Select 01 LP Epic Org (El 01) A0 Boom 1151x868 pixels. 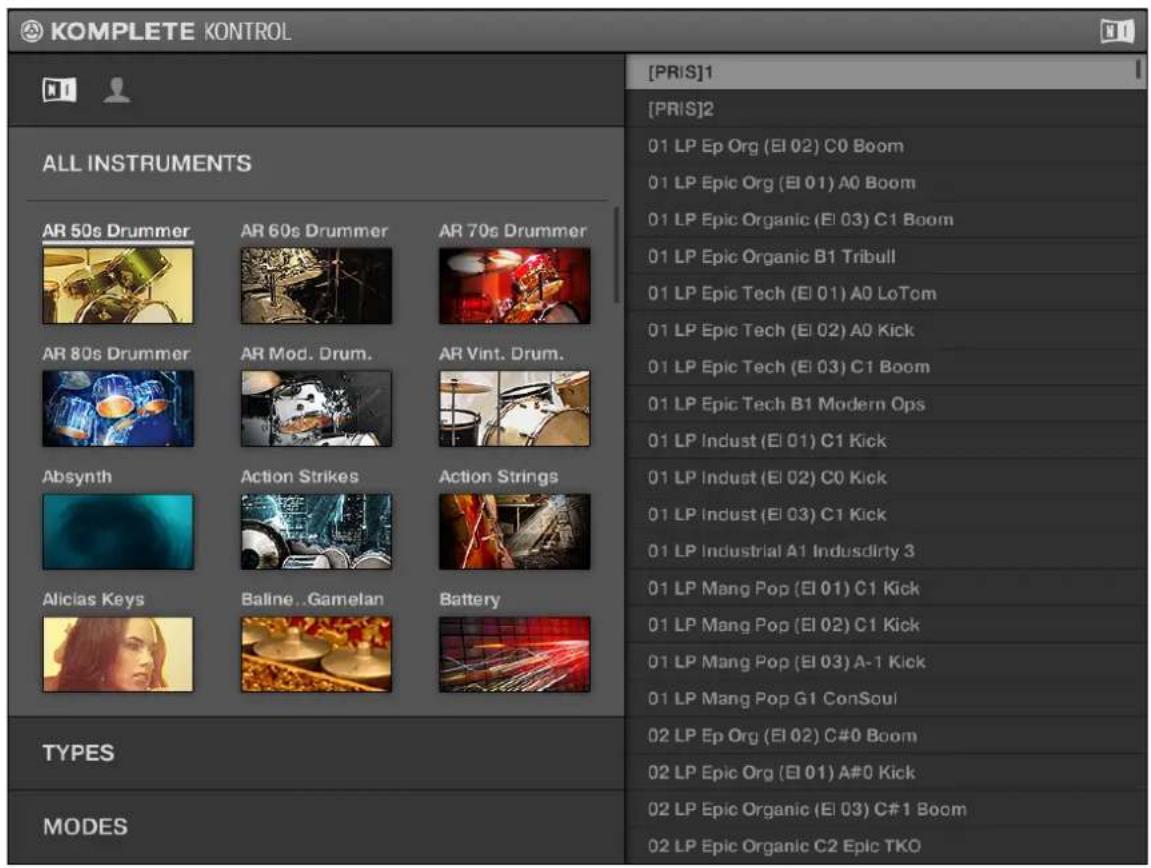[885, 182]
